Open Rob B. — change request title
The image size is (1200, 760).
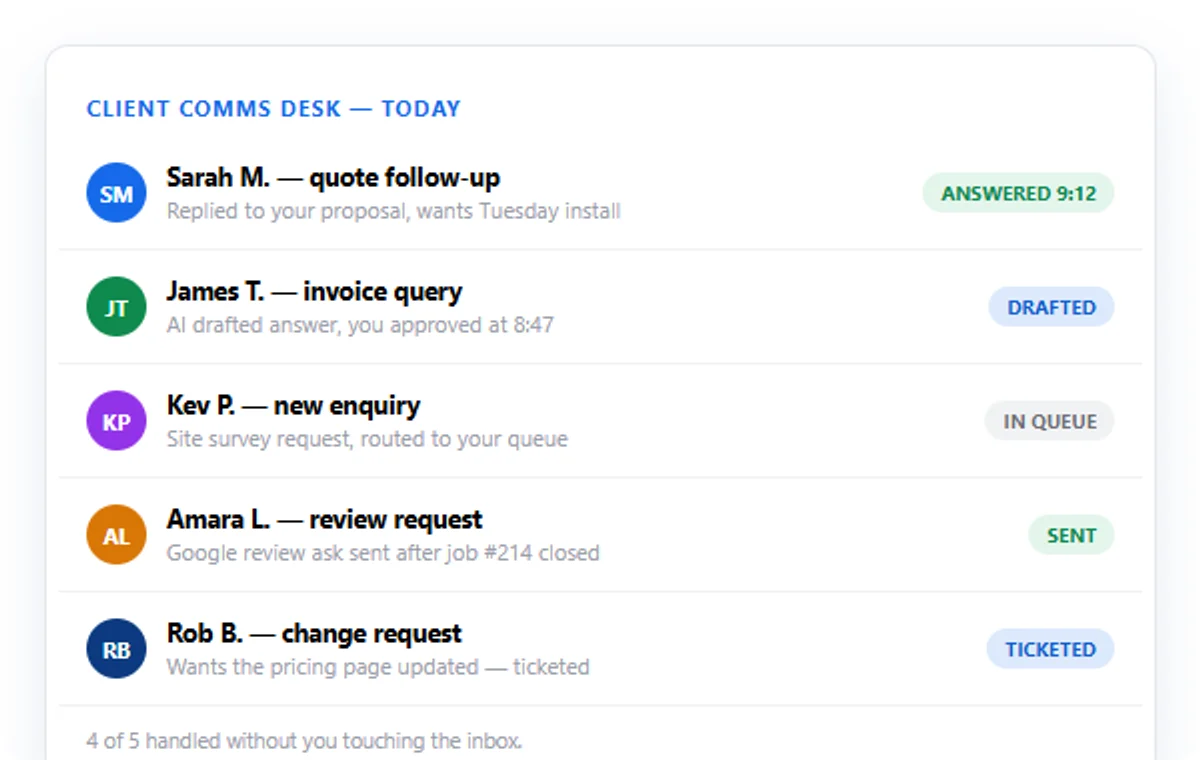[314, 634]
